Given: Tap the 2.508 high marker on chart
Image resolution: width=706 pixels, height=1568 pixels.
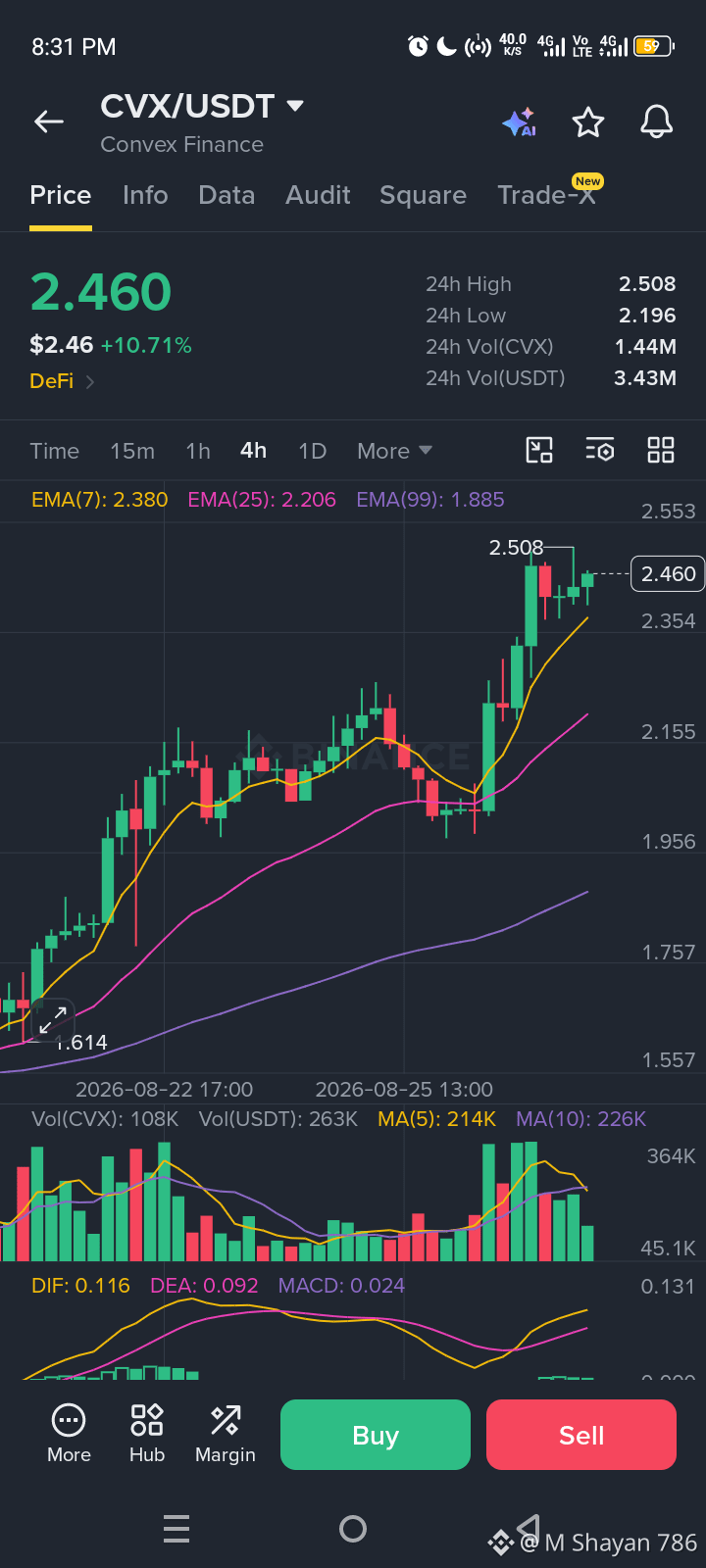Looking at the screenshot, I should (516, 548).
